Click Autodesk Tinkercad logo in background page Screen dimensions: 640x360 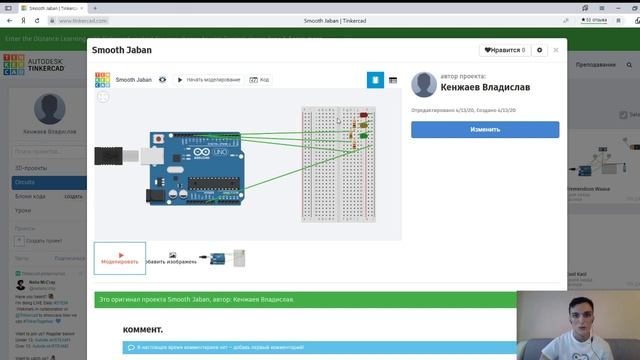click(34, 65)
